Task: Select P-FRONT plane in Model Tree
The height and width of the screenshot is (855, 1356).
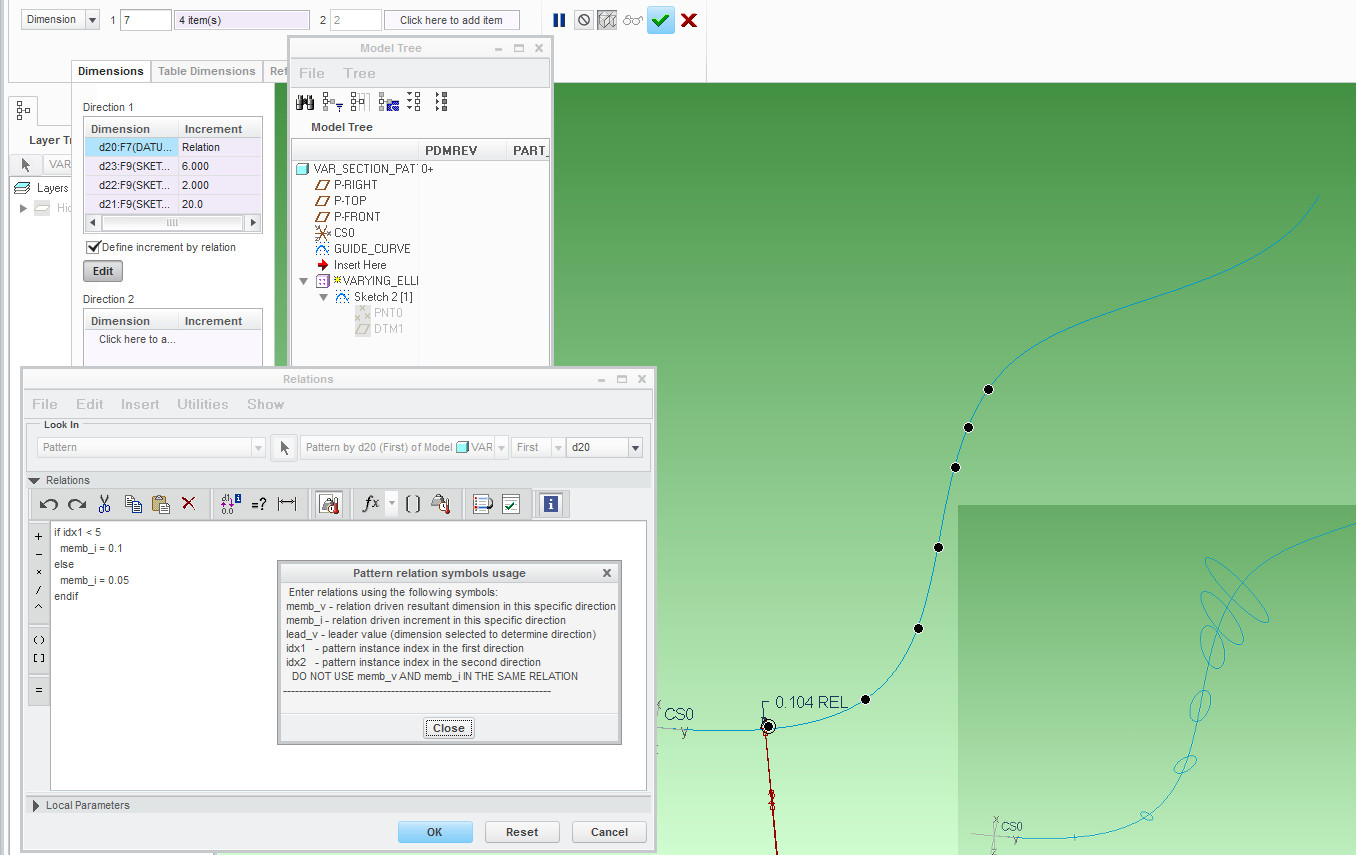Action: (357, 217)
